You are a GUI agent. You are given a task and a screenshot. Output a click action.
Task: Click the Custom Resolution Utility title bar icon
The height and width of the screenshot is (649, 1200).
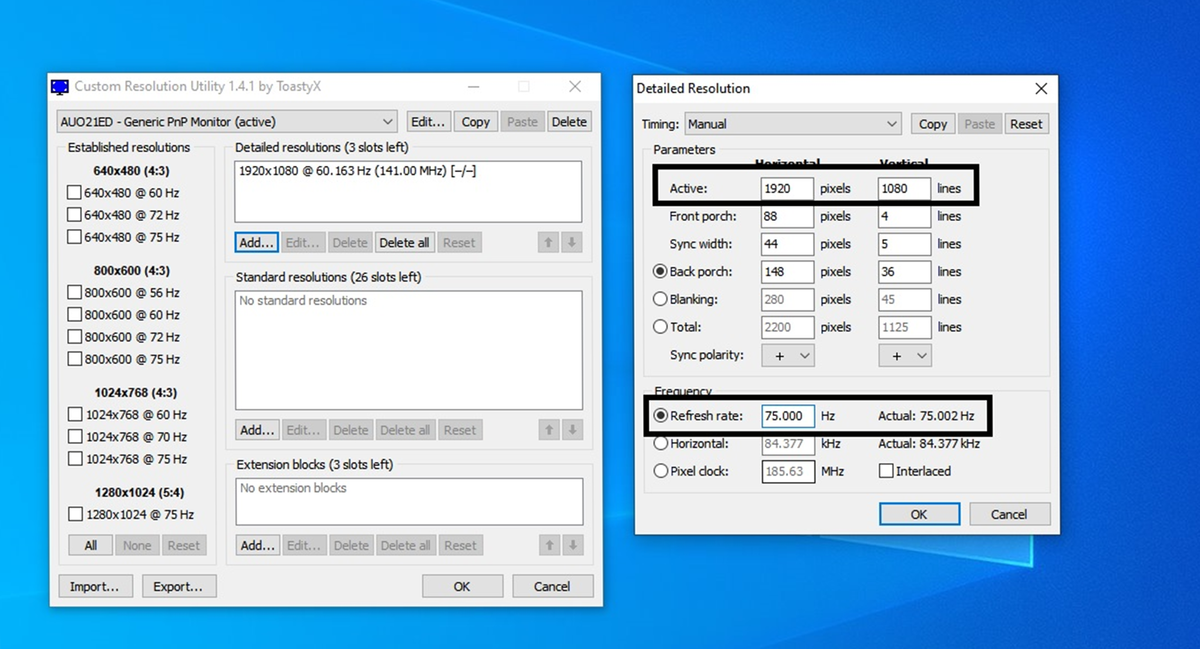60,87
